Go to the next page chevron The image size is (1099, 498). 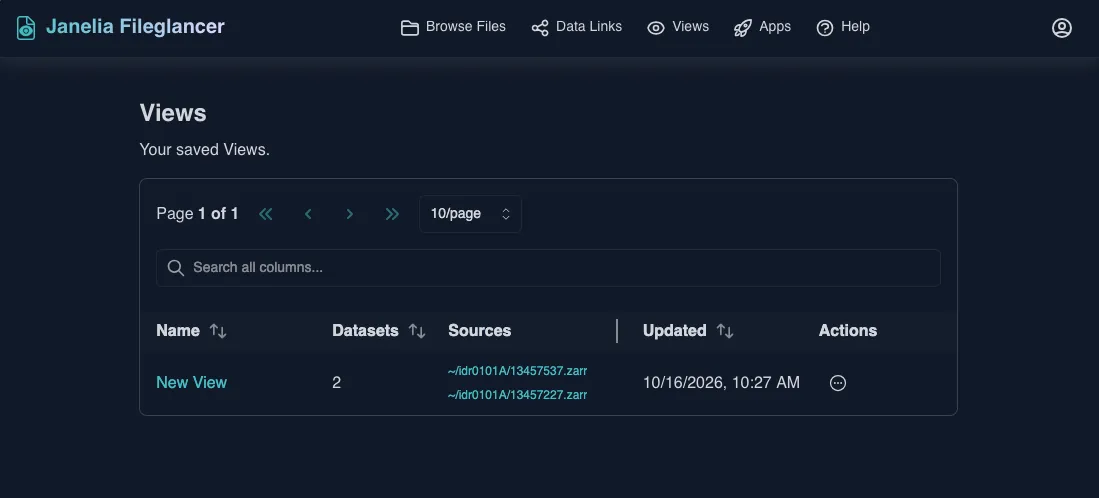350,214
